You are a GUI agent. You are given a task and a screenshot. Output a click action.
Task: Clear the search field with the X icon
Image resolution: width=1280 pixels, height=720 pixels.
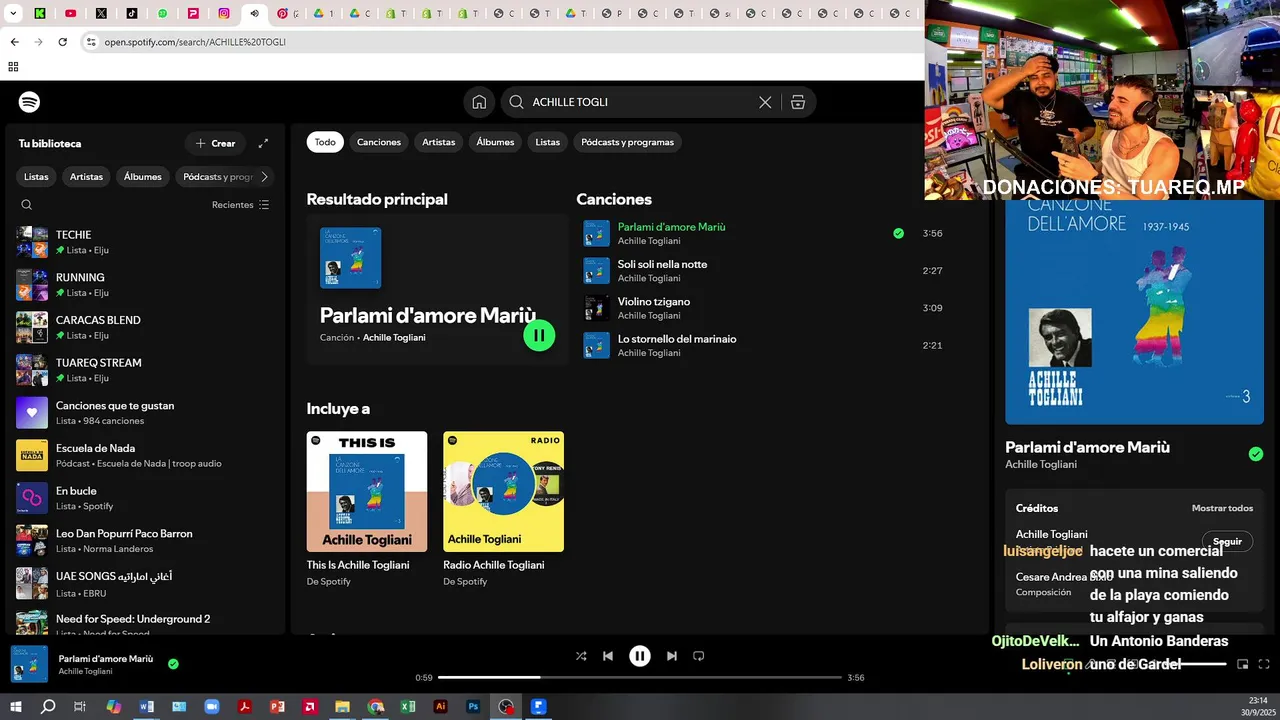(765, 102)
